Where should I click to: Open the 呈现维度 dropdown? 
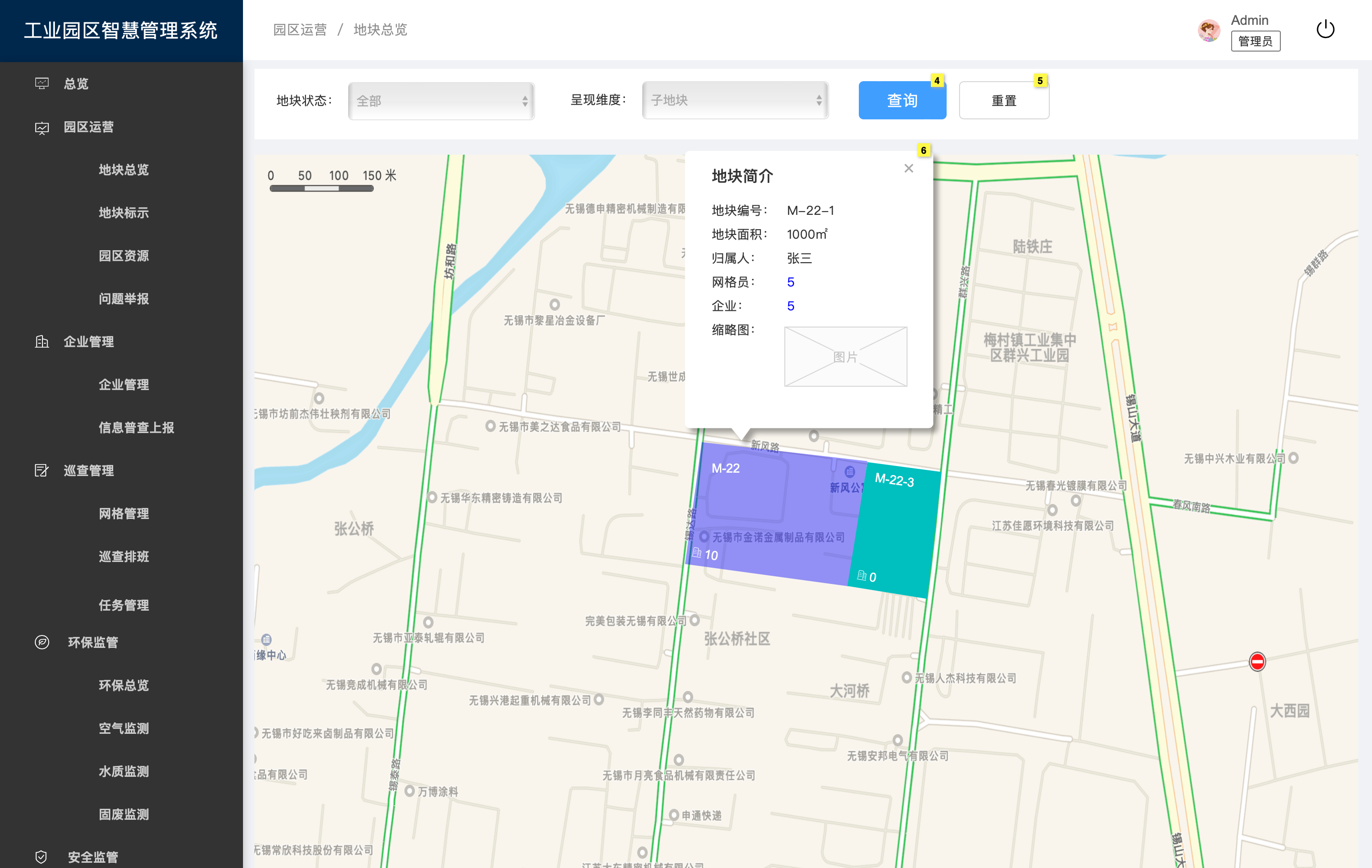[x=735, y=100]
